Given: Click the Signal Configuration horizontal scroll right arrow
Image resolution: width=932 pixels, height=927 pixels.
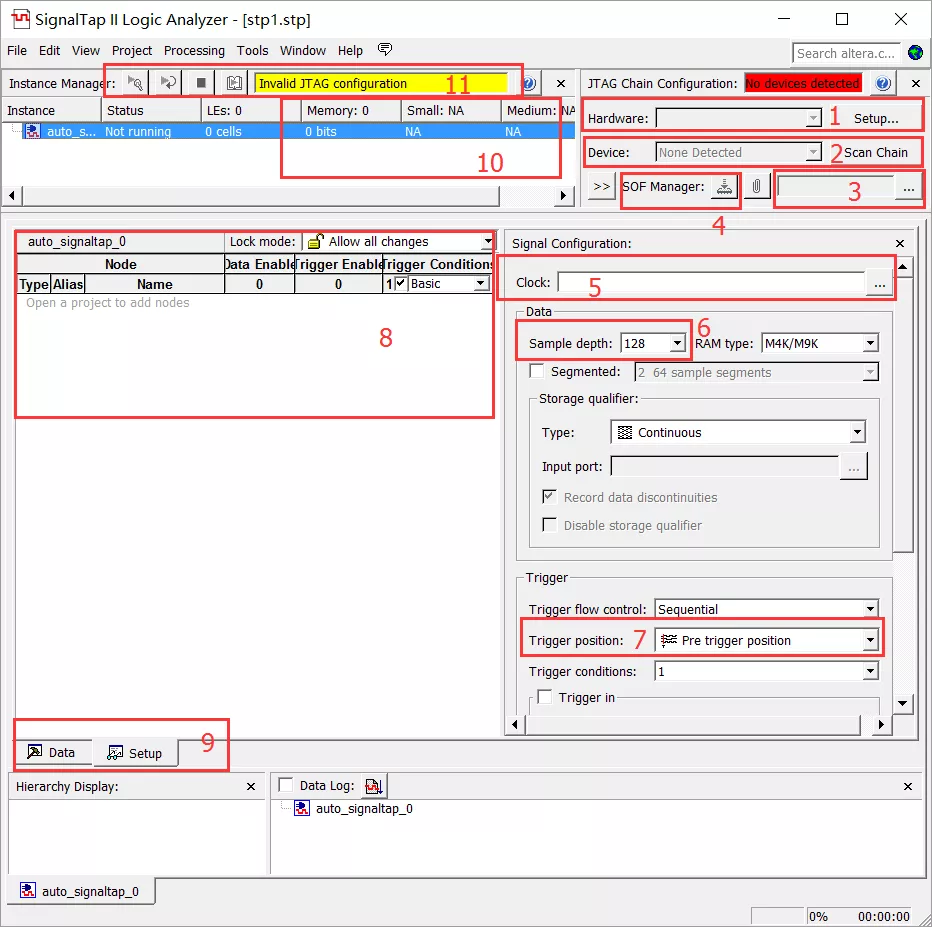Looking at the screenshot, I should [x=881, y=724].
